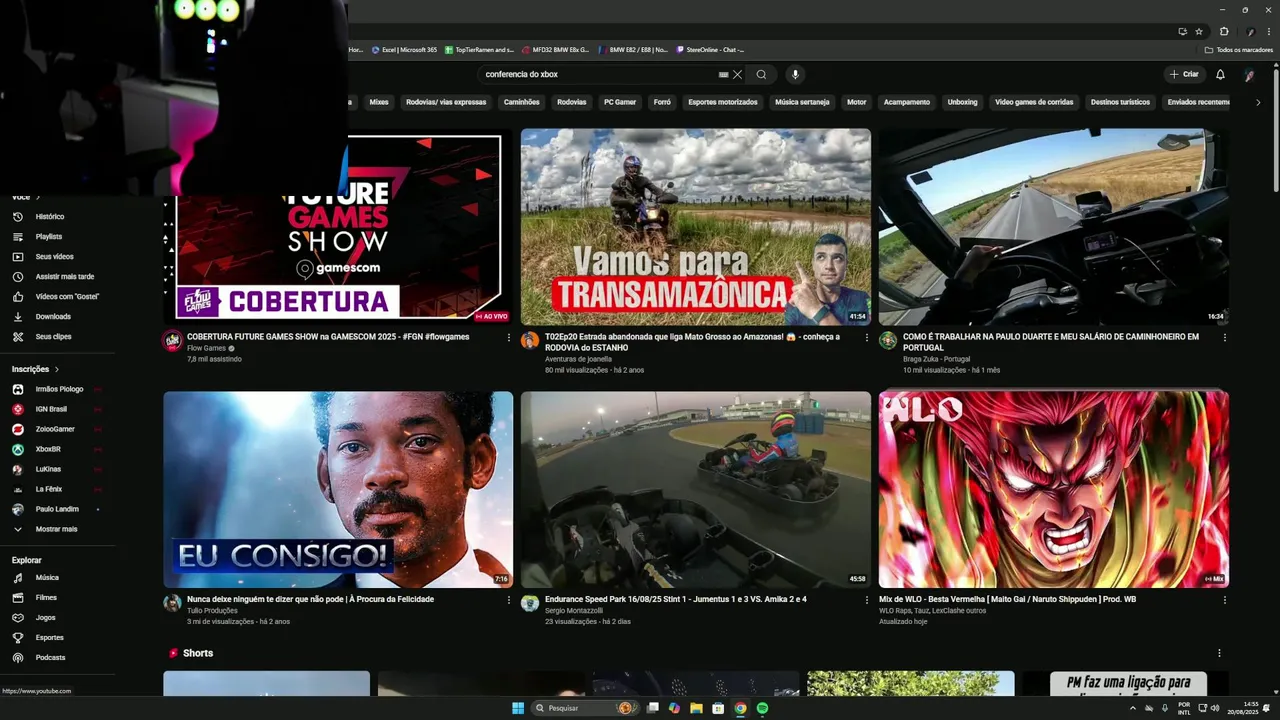Open the Shorts section options menu
Image resolution: width=1280 pixels, height=720 pixels.
[x=1219, y=653]
